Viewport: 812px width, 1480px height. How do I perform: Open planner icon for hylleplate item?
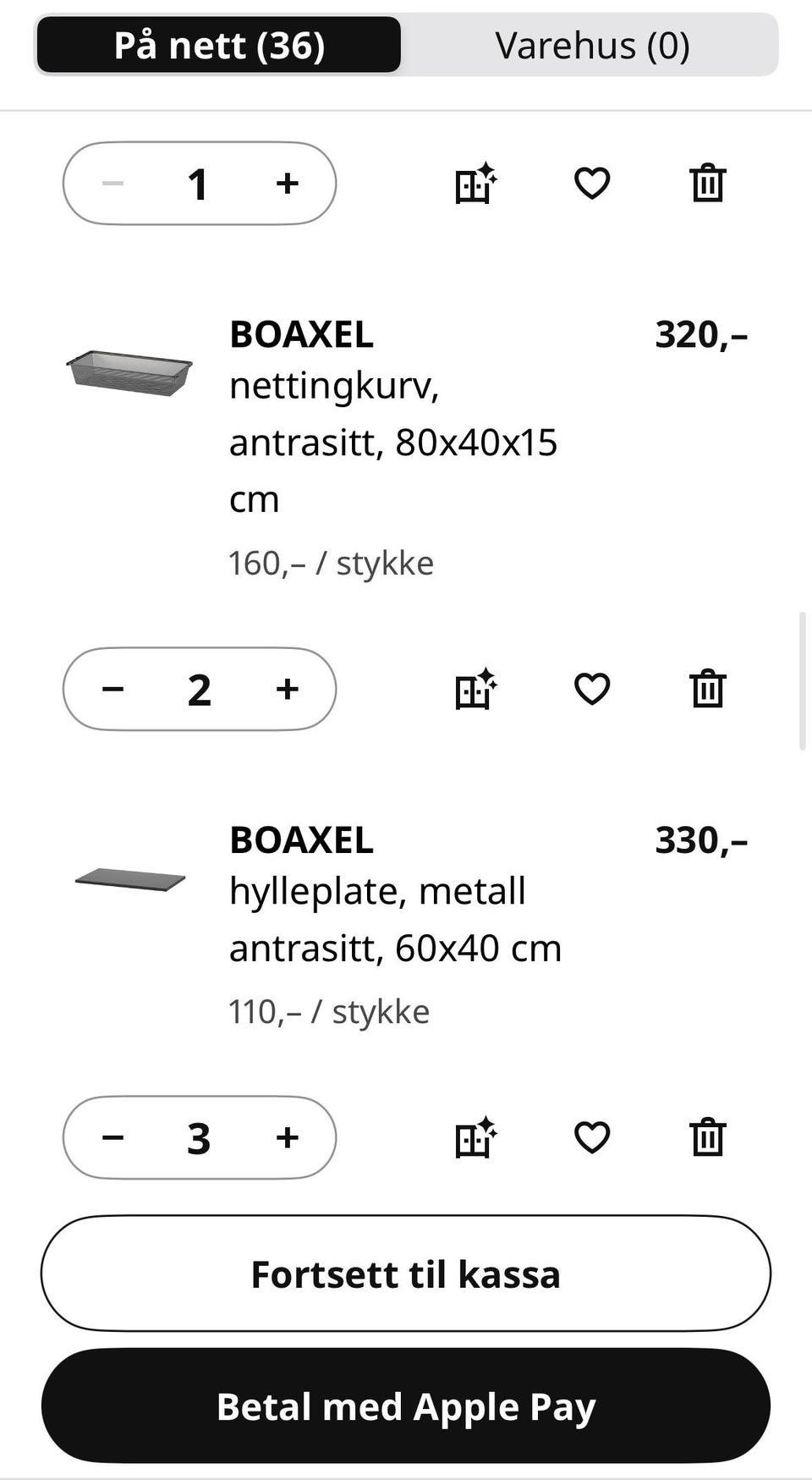tap(475, 1137)
